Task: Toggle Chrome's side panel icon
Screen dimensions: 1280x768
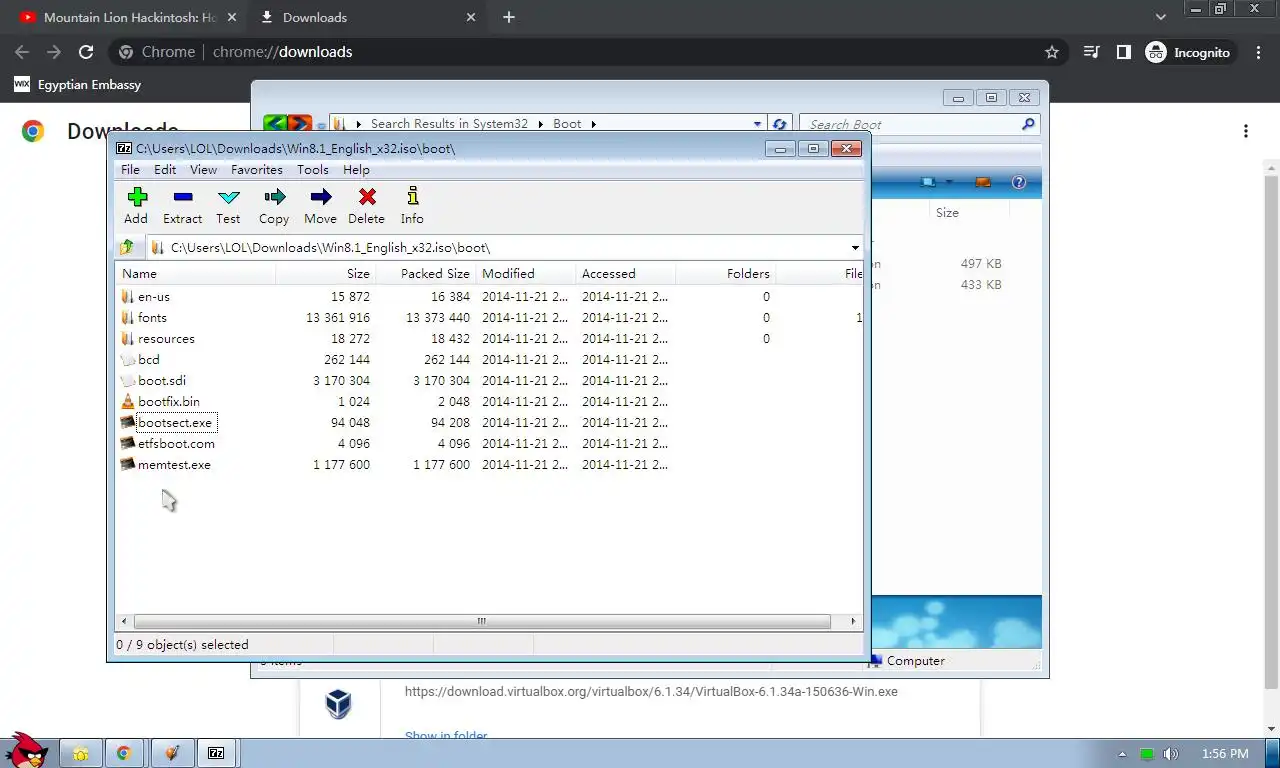Action: point(1123,52)
